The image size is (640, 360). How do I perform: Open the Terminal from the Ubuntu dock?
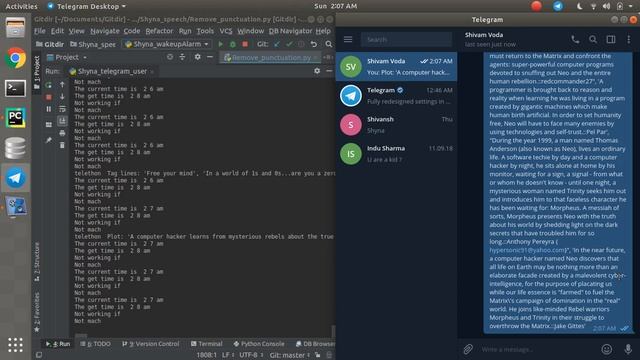pyautogui.click(x=16, y=88)
